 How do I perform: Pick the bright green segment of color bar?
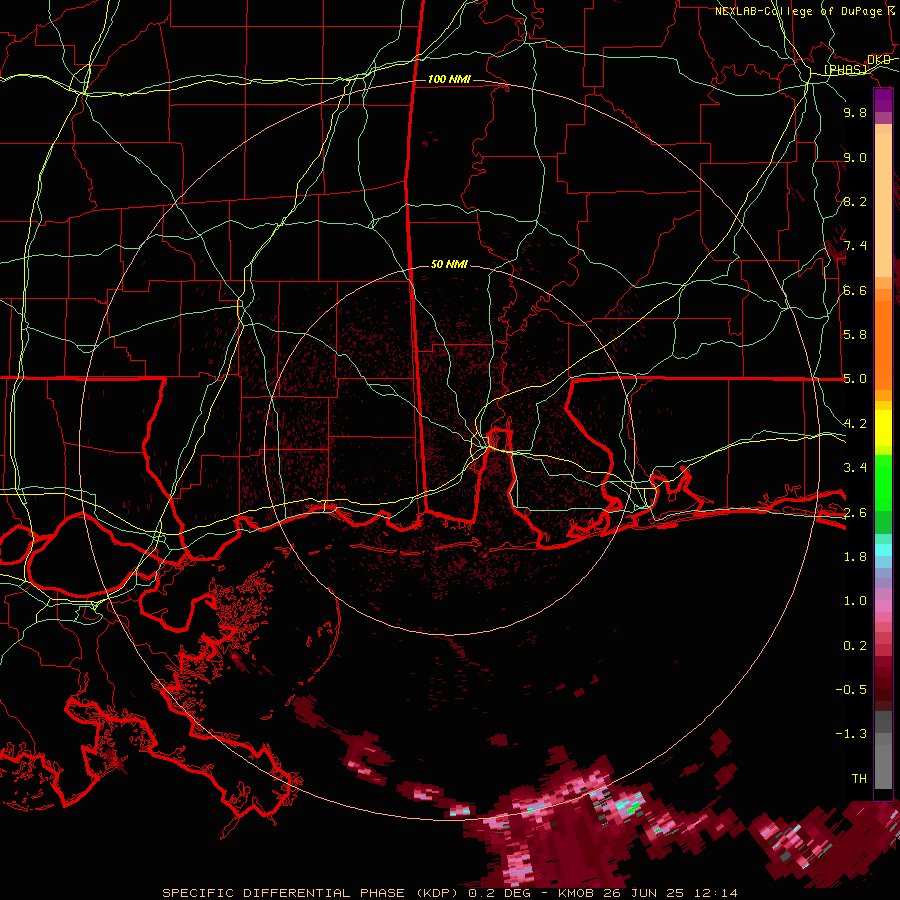(883, 482)
